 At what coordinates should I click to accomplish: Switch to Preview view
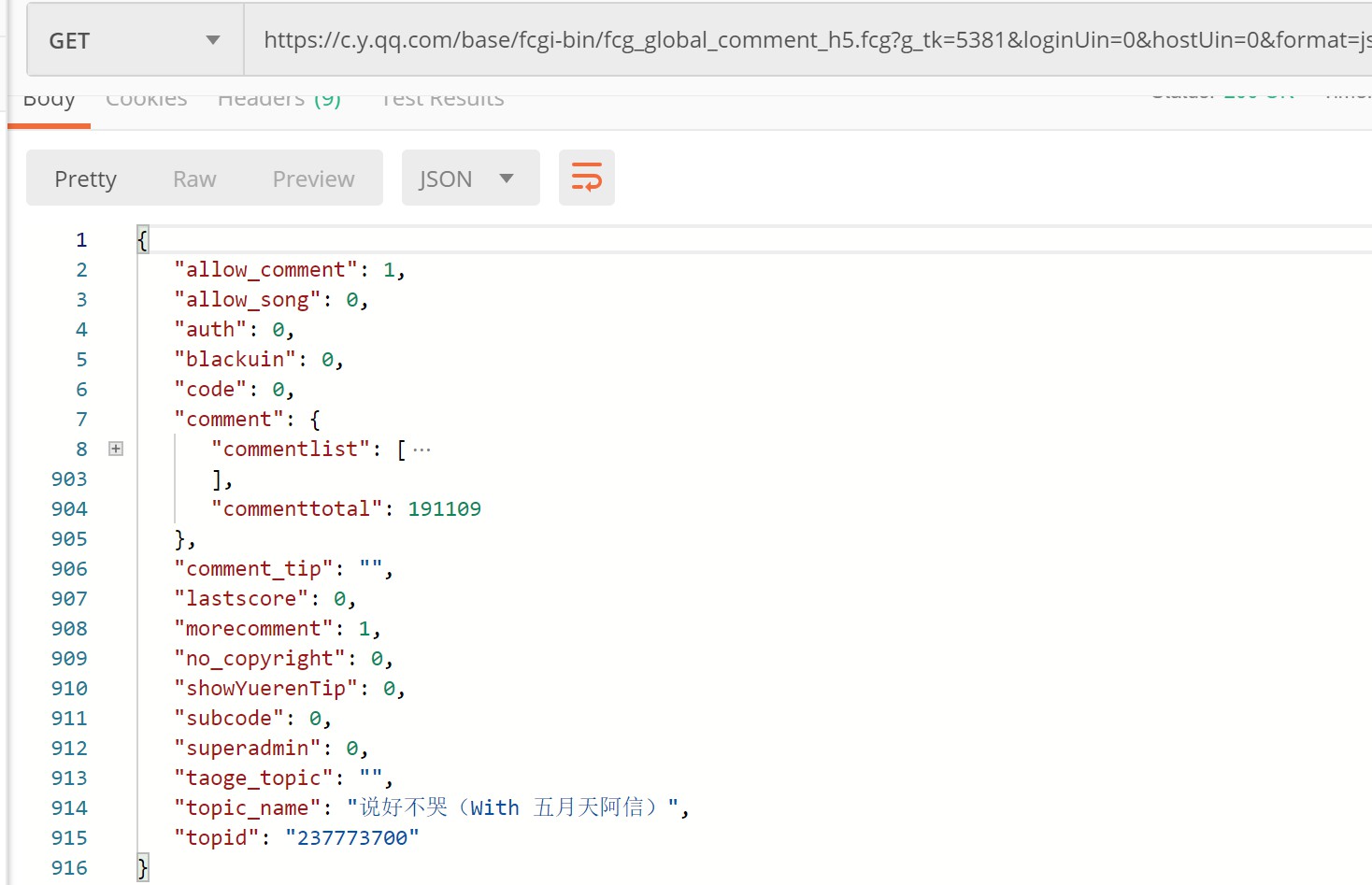click(x=313, y=178)
